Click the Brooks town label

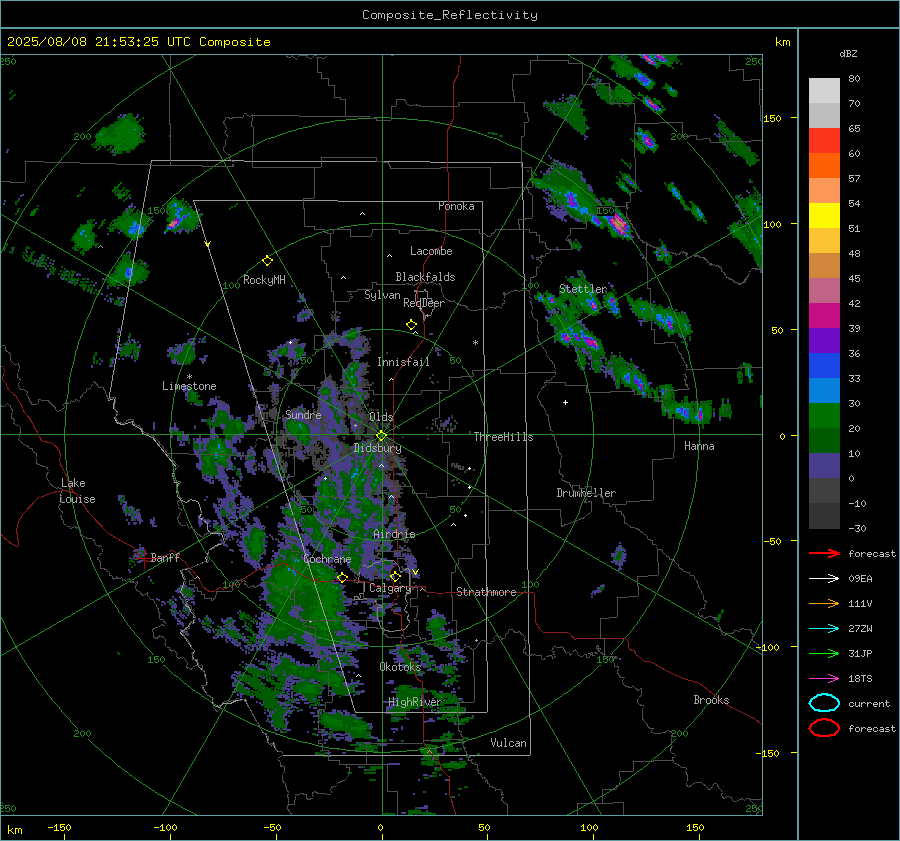711,700
